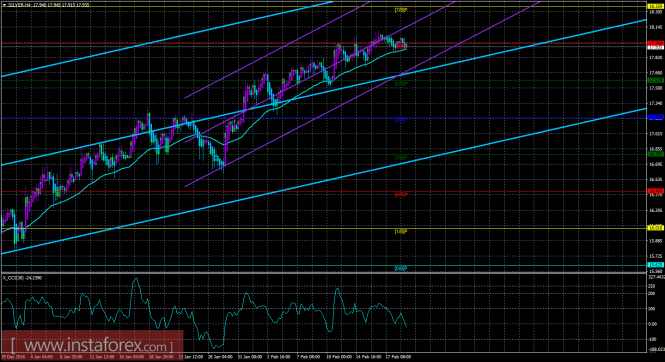Click the lower green price label on scale
The height and width of the screenshot is (362, 665).
click(x=656, y=154)
